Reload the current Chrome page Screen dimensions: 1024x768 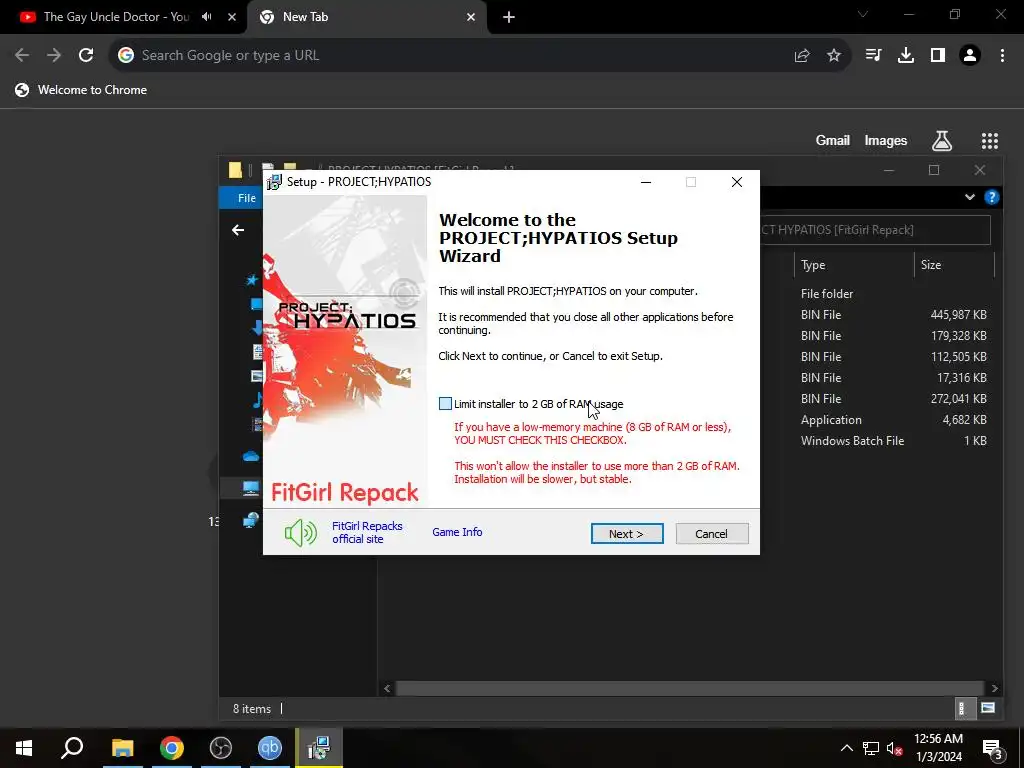point(86,56)
